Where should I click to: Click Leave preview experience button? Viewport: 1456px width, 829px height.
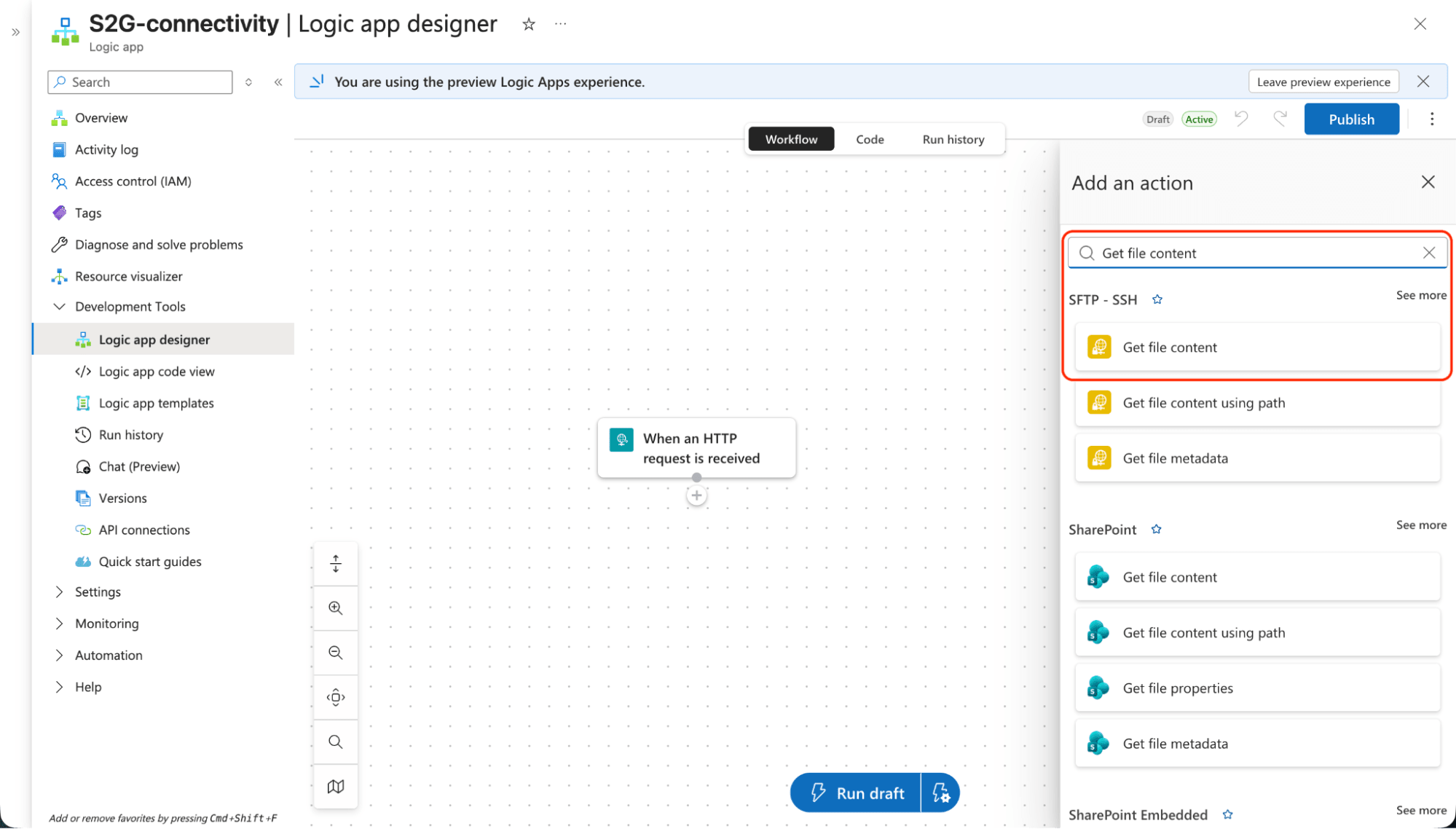click(1323, 82)
